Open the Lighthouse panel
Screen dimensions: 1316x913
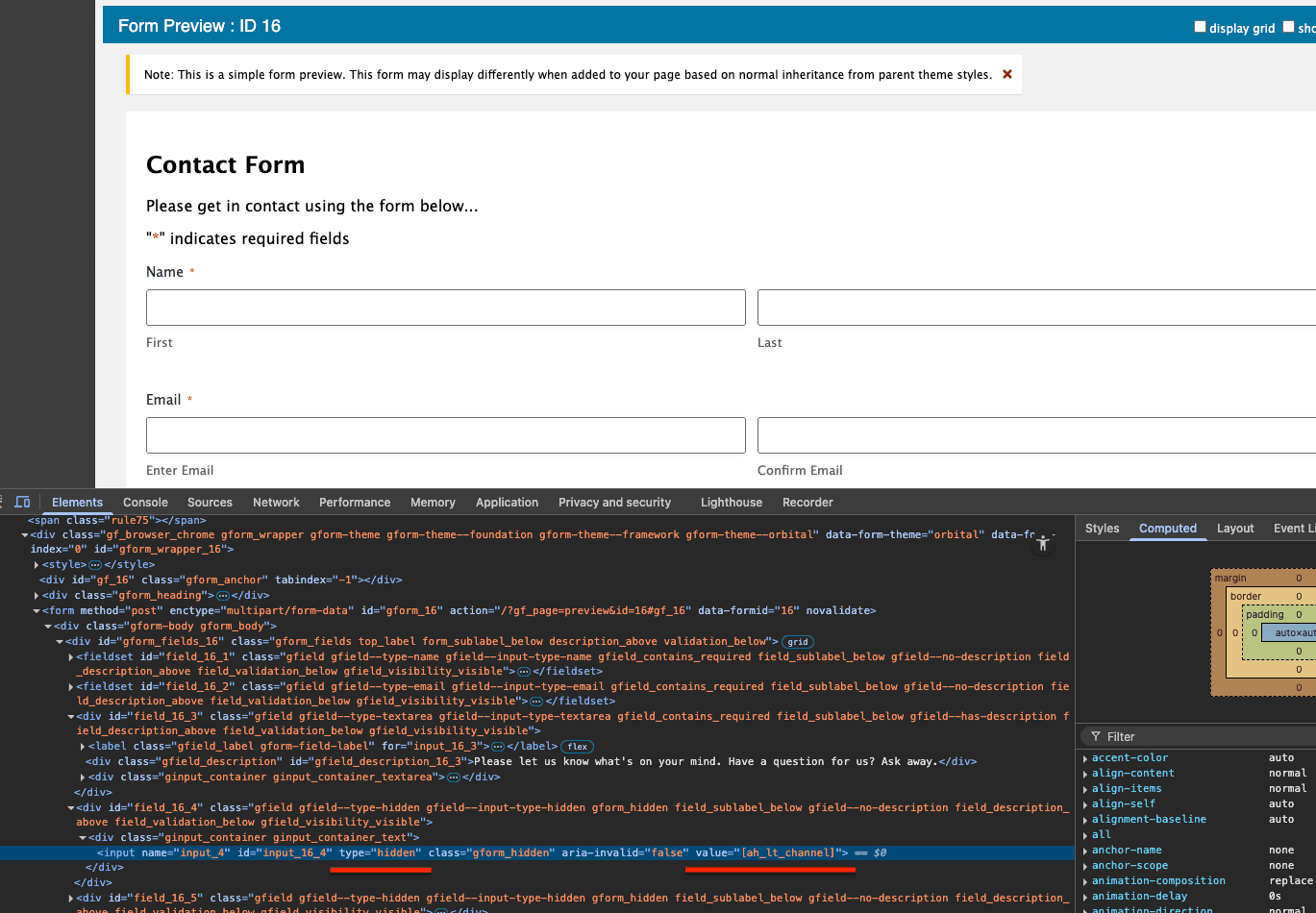tap(731, 502)
